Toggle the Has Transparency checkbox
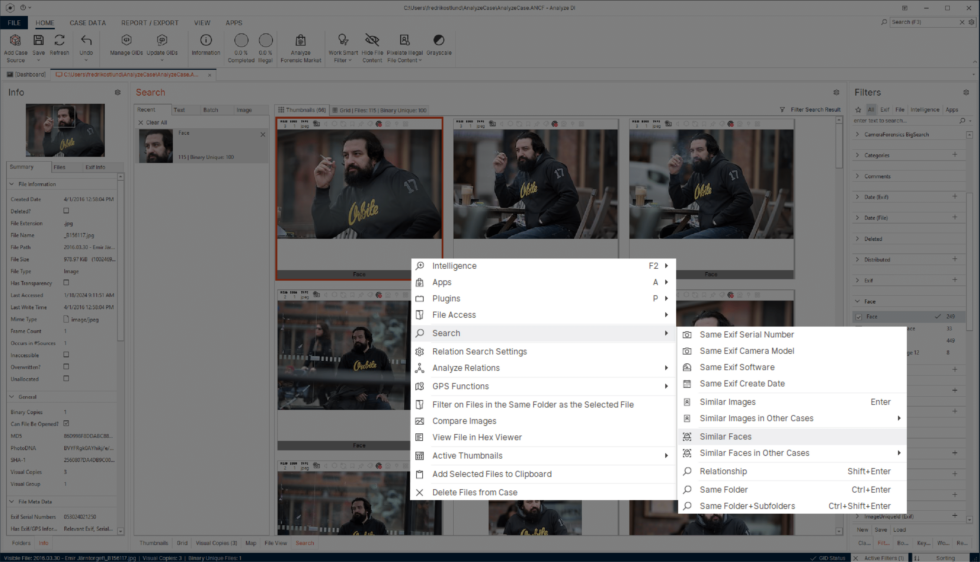The height and width of the screenshot is (562, 980). pos(66,283)
